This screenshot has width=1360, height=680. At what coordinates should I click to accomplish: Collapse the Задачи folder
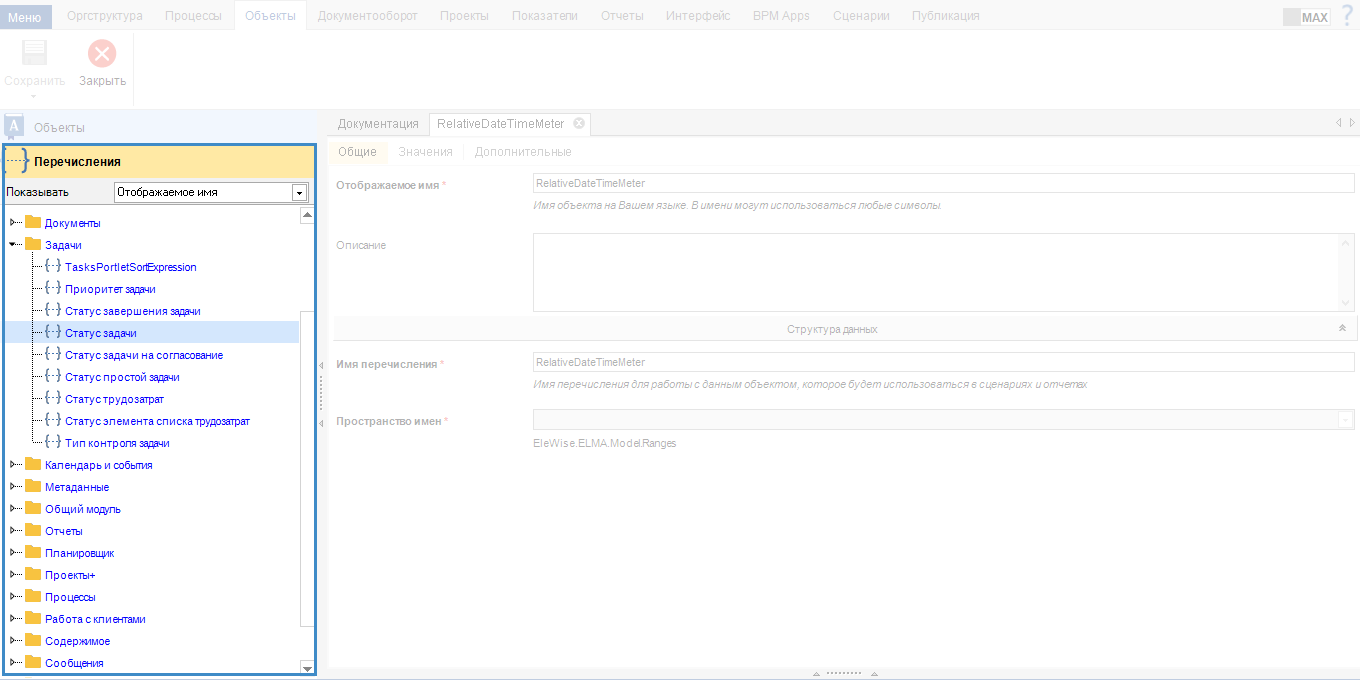point(13,245)
